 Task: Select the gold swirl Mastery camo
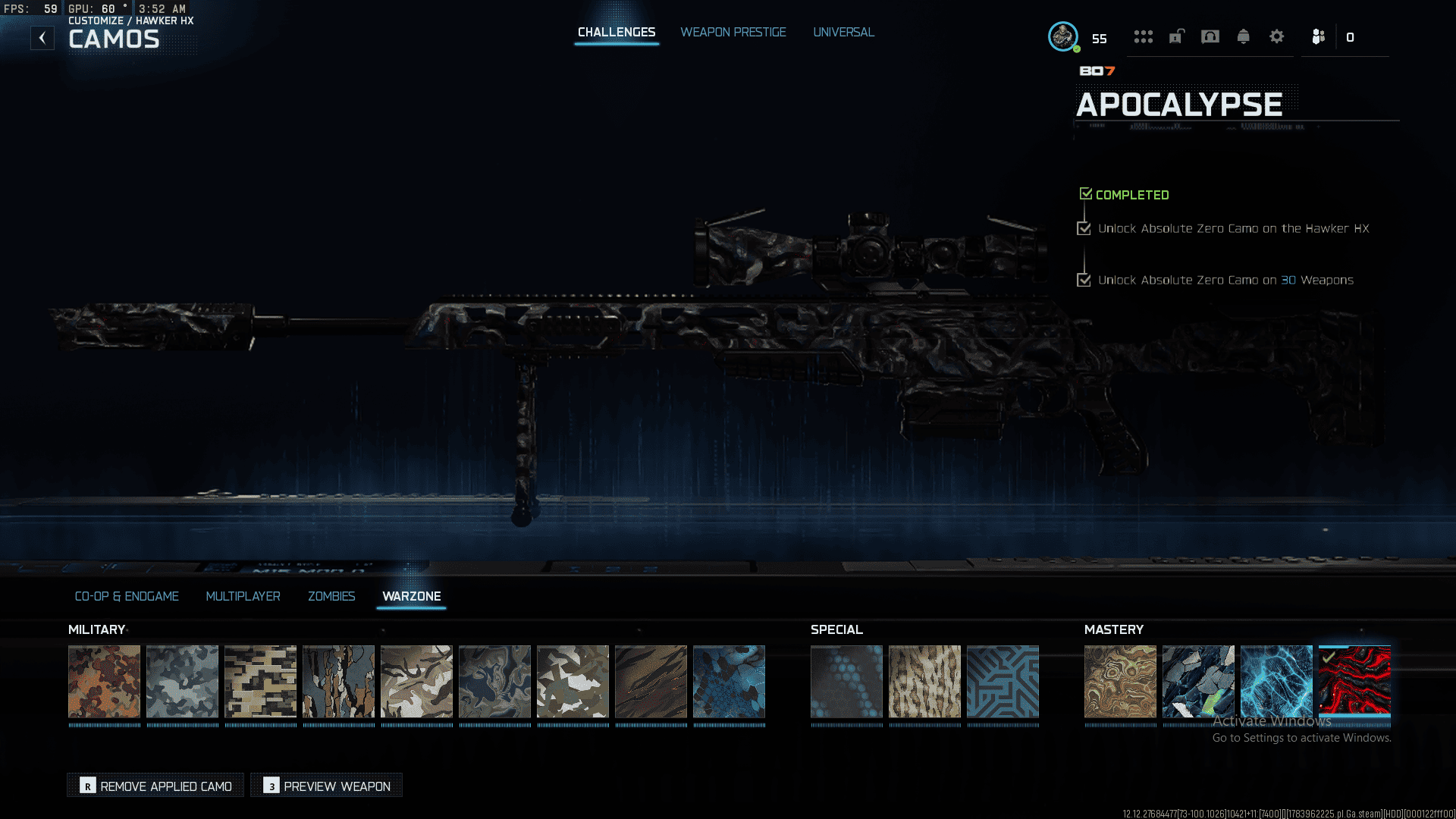(1121, 682)
